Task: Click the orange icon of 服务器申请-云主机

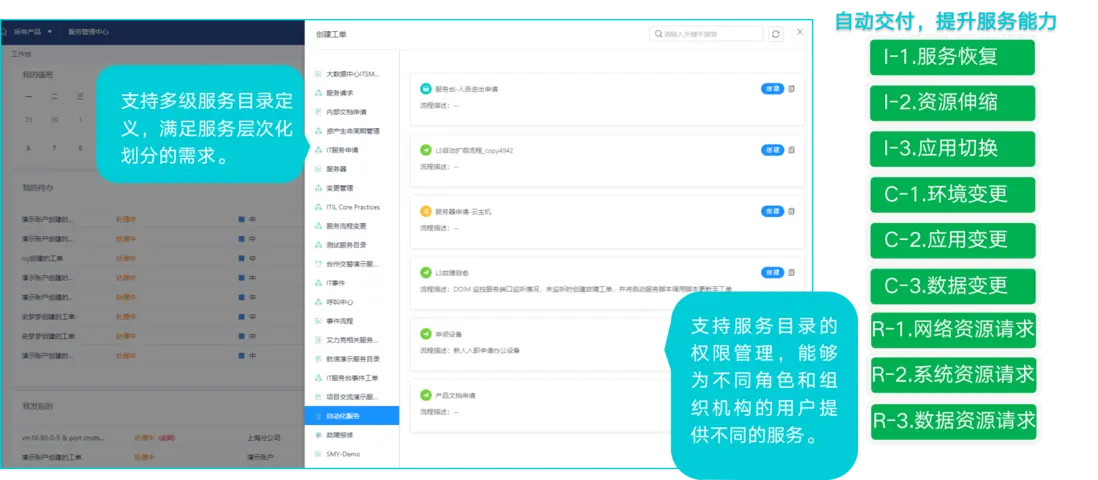Action: [426, 211]
